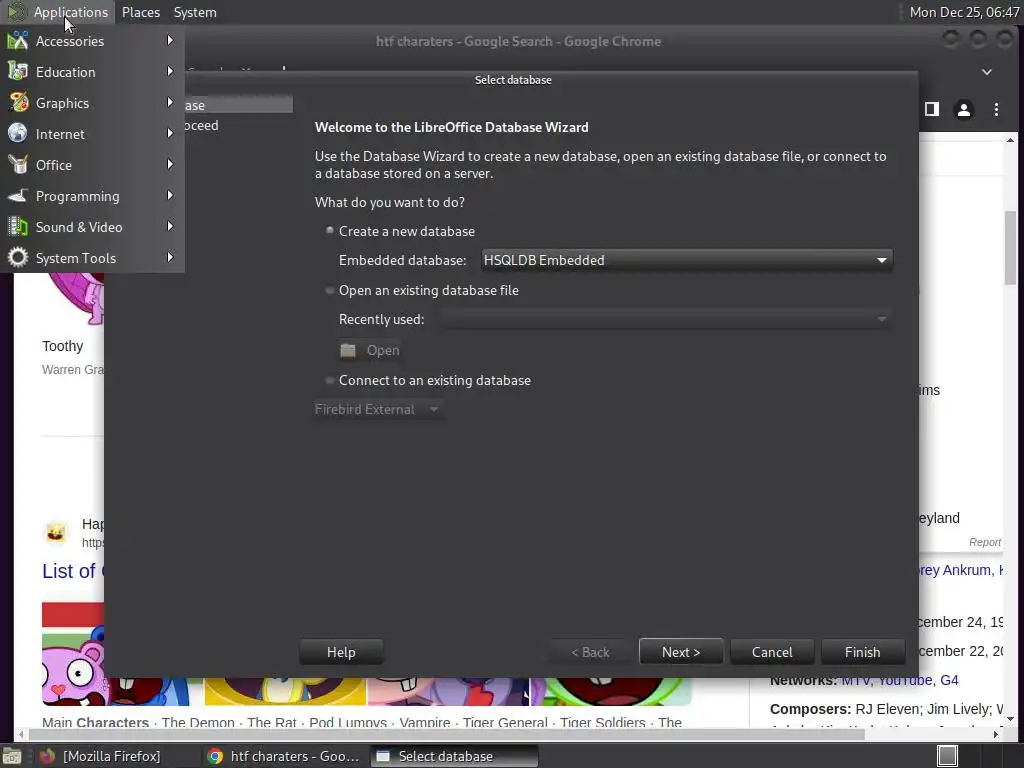
Task: Click the Report link in Chrome
Action: 985,542
